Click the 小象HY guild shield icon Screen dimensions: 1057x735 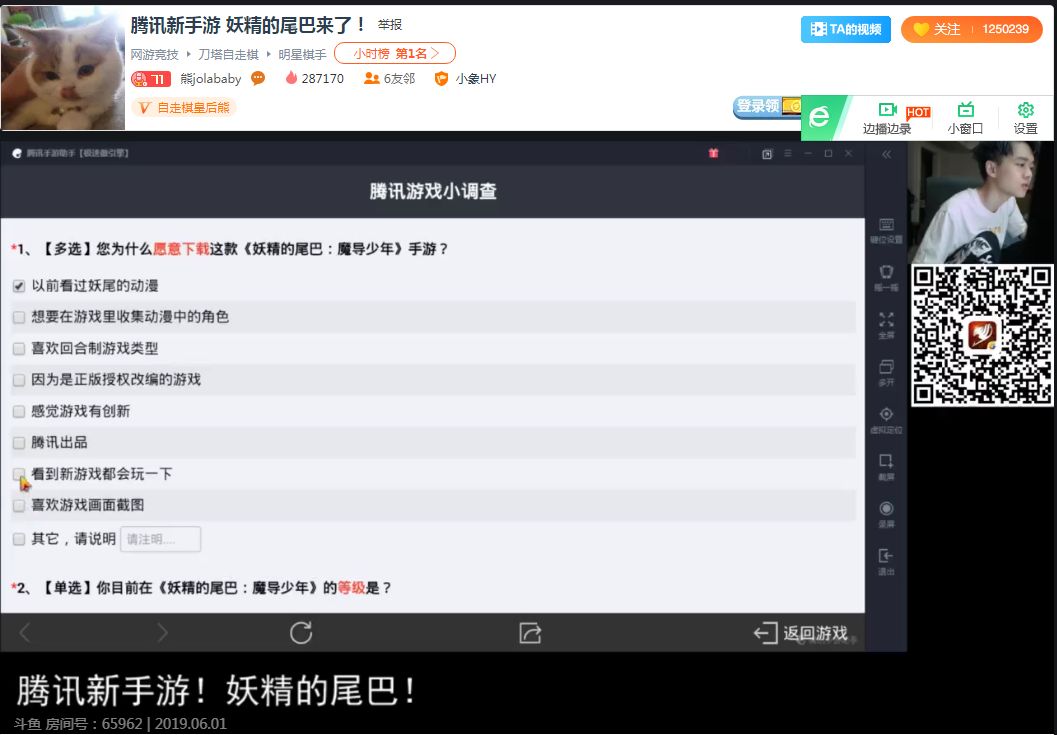441,79
